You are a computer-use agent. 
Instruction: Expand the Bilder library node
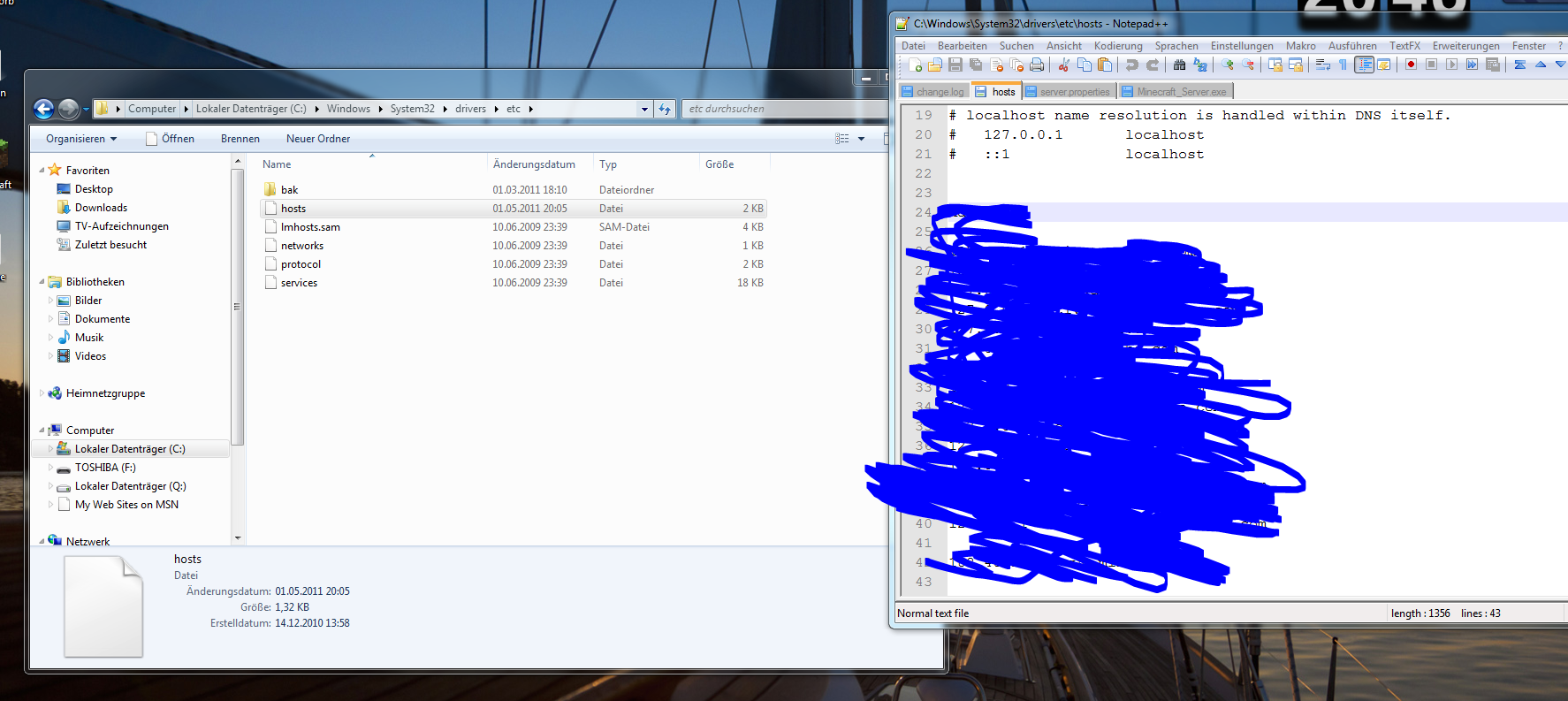coord(50,301)
